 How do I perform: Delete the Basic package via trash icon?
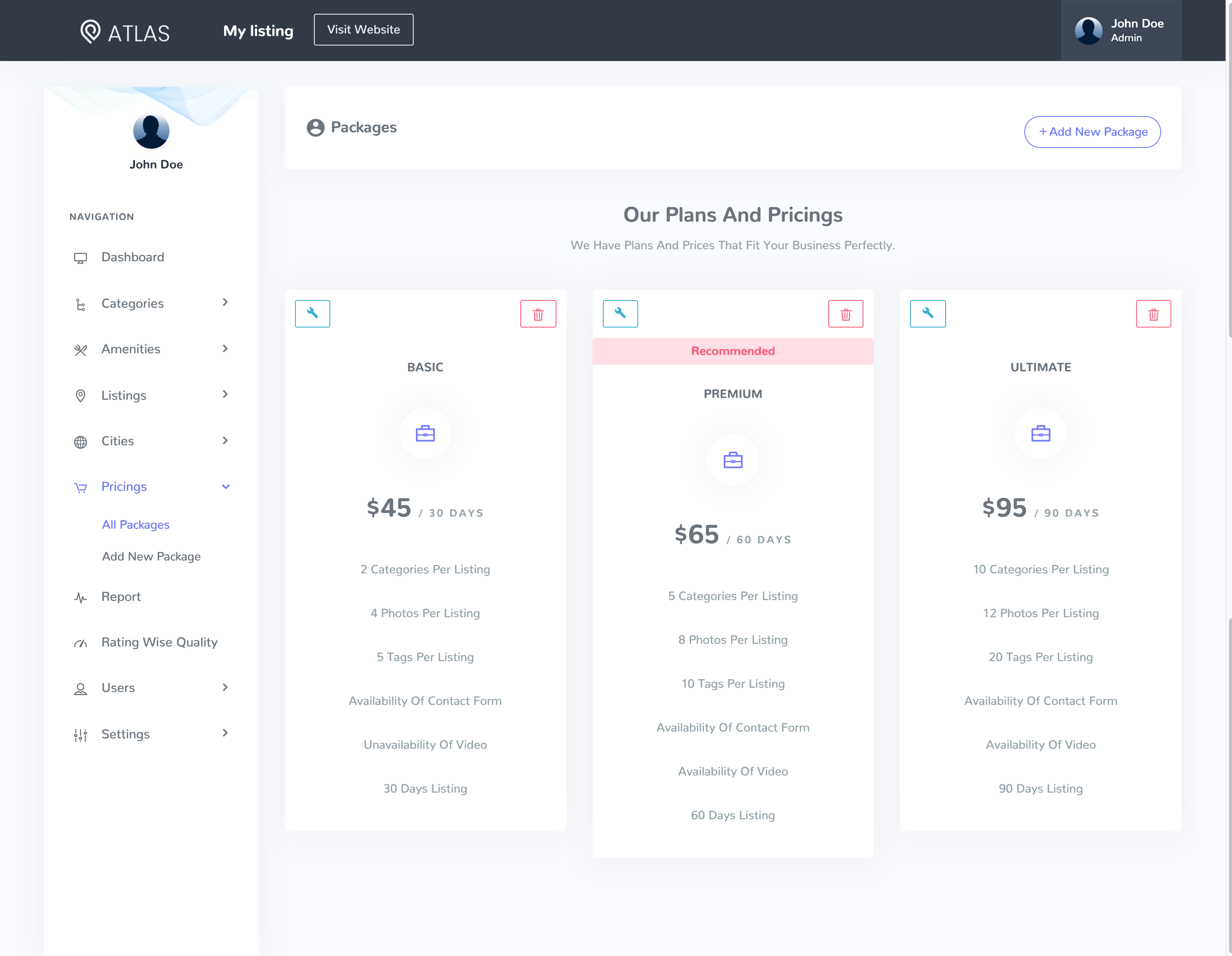538,314
